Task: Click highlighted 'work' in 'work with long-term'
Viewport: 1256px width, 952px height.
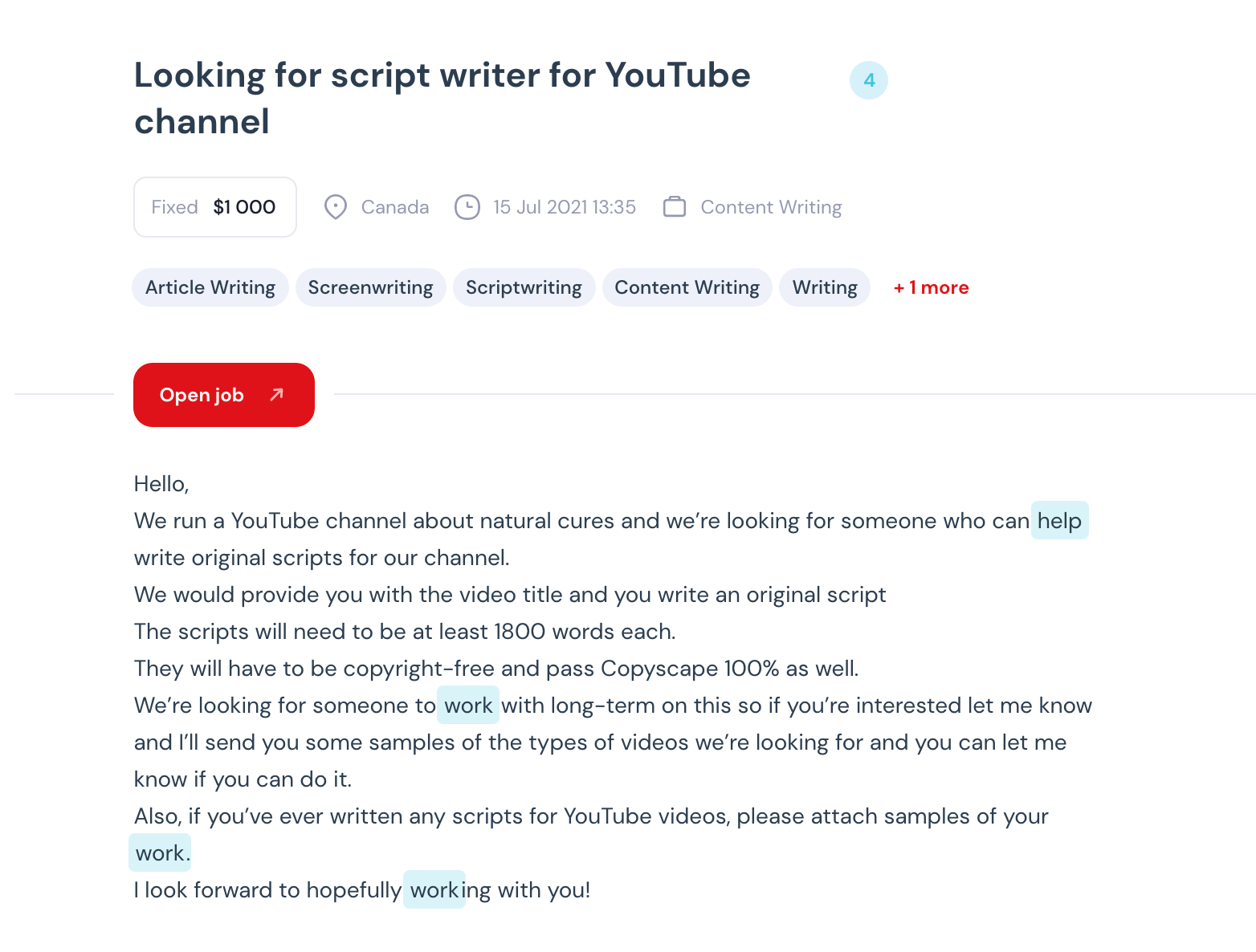Action: [468, 706]
